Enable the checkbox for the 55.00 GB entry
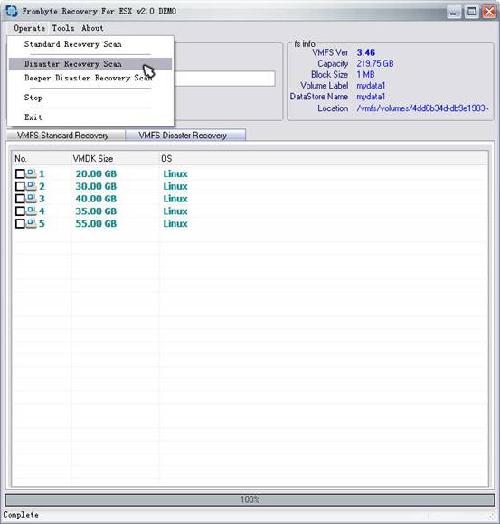 [20, 224]
